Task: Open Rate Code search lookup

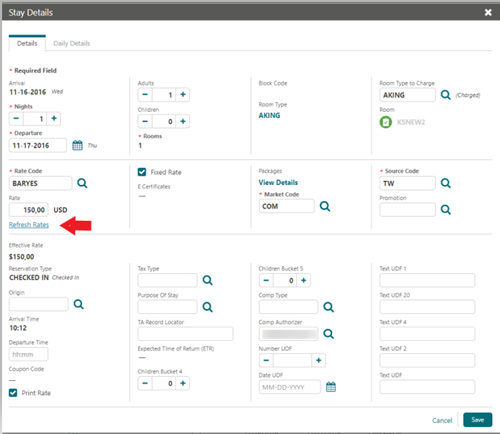Action: [x=82, y=183]
